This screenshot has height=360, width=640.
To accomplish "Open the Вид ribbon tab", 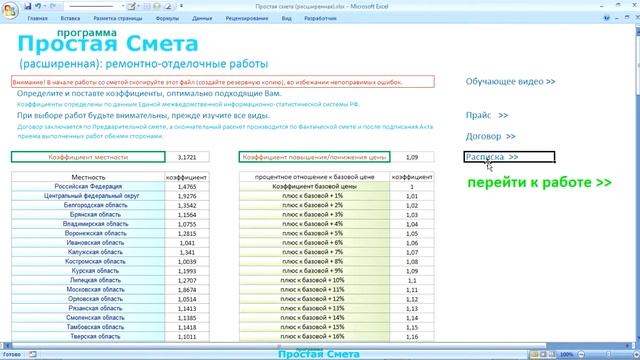I will coord(287,18).
